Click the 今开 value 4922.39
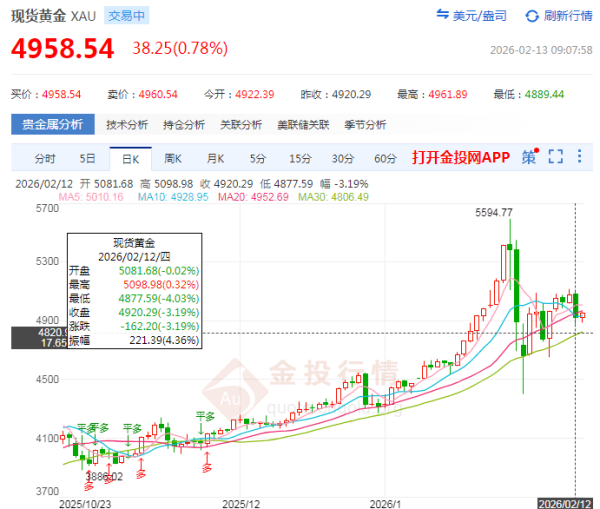600x509 pixels. pyautogui.click(x=254, y=94)
